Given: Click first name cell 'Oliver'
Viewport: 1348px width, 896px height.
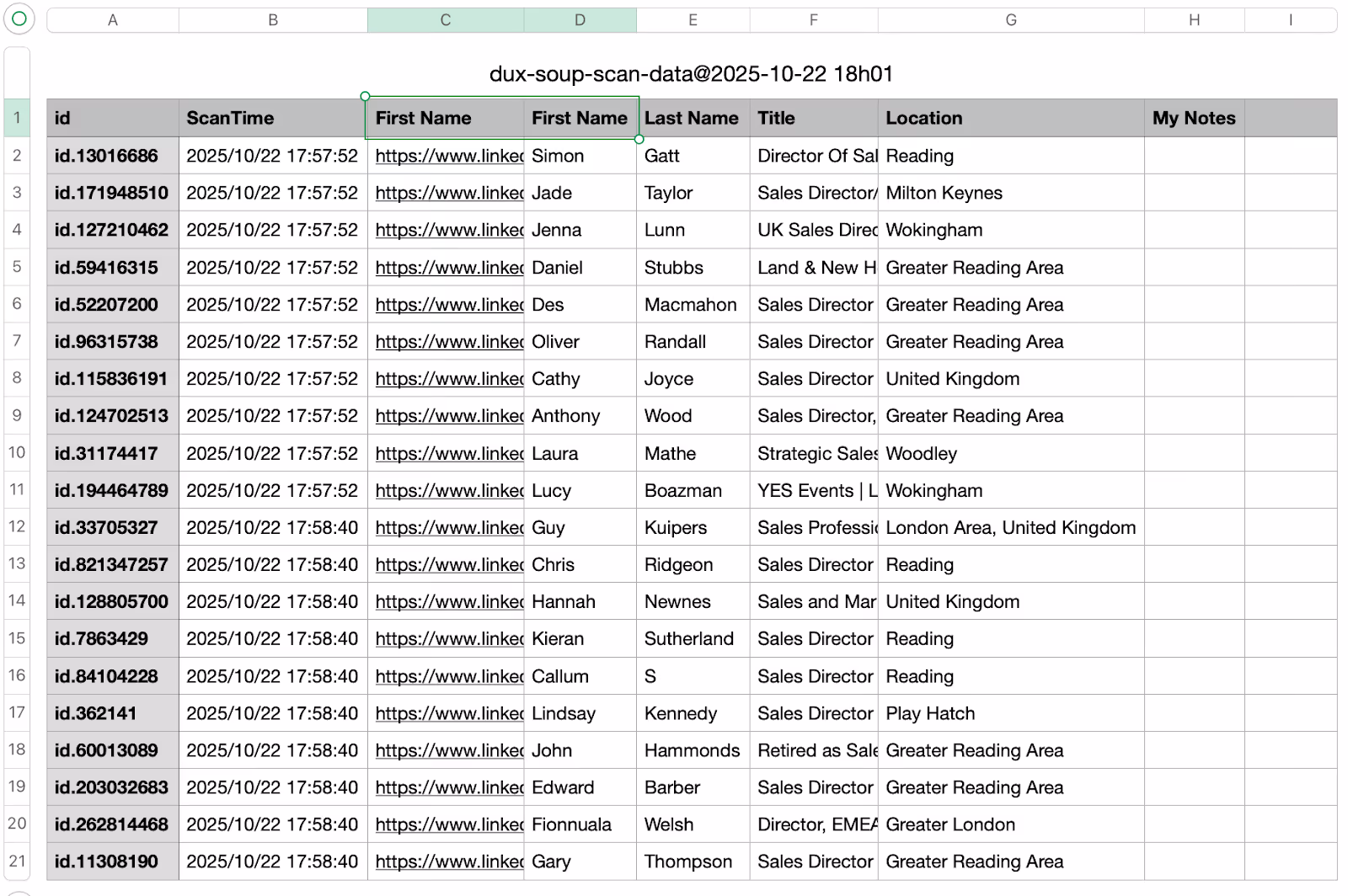Looking at the screenshot, I should pyautogui.click(x=580, y=342).
